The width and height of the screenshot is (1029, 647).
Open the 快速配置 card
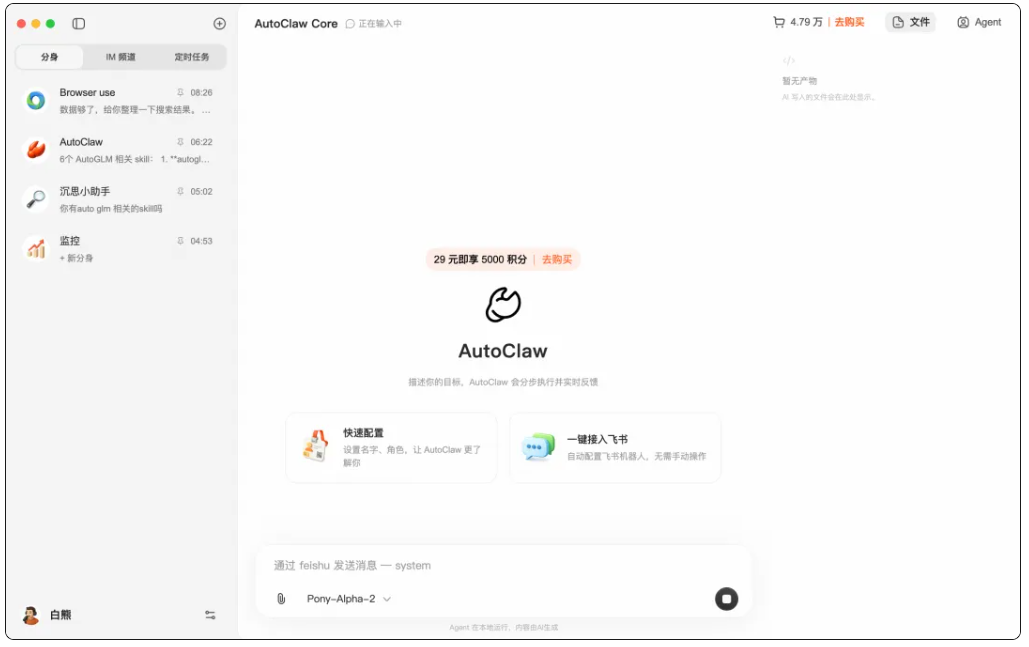point(391,447)
